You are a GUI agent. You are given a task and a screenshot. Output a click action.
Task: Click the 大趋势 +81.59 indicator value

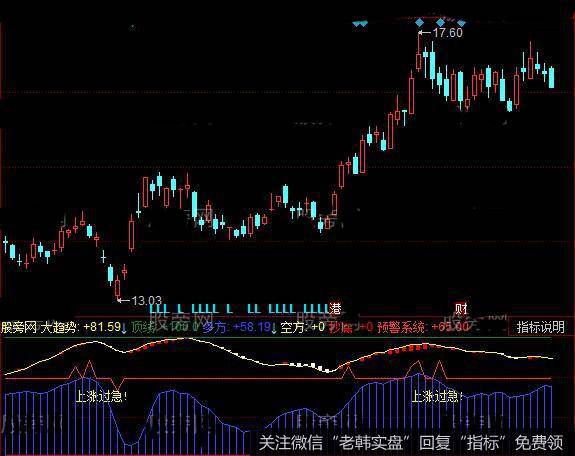tap(81, 327)
